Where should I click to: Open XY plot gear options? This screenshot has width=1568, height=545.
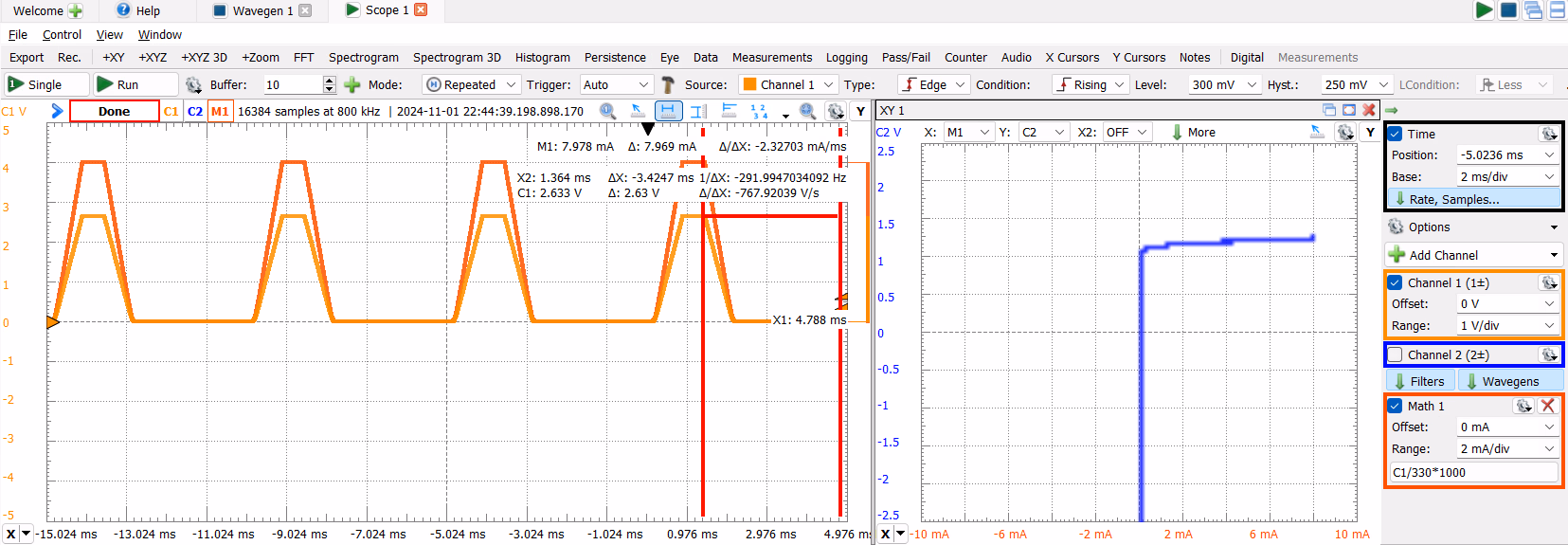click(1344, 132)
